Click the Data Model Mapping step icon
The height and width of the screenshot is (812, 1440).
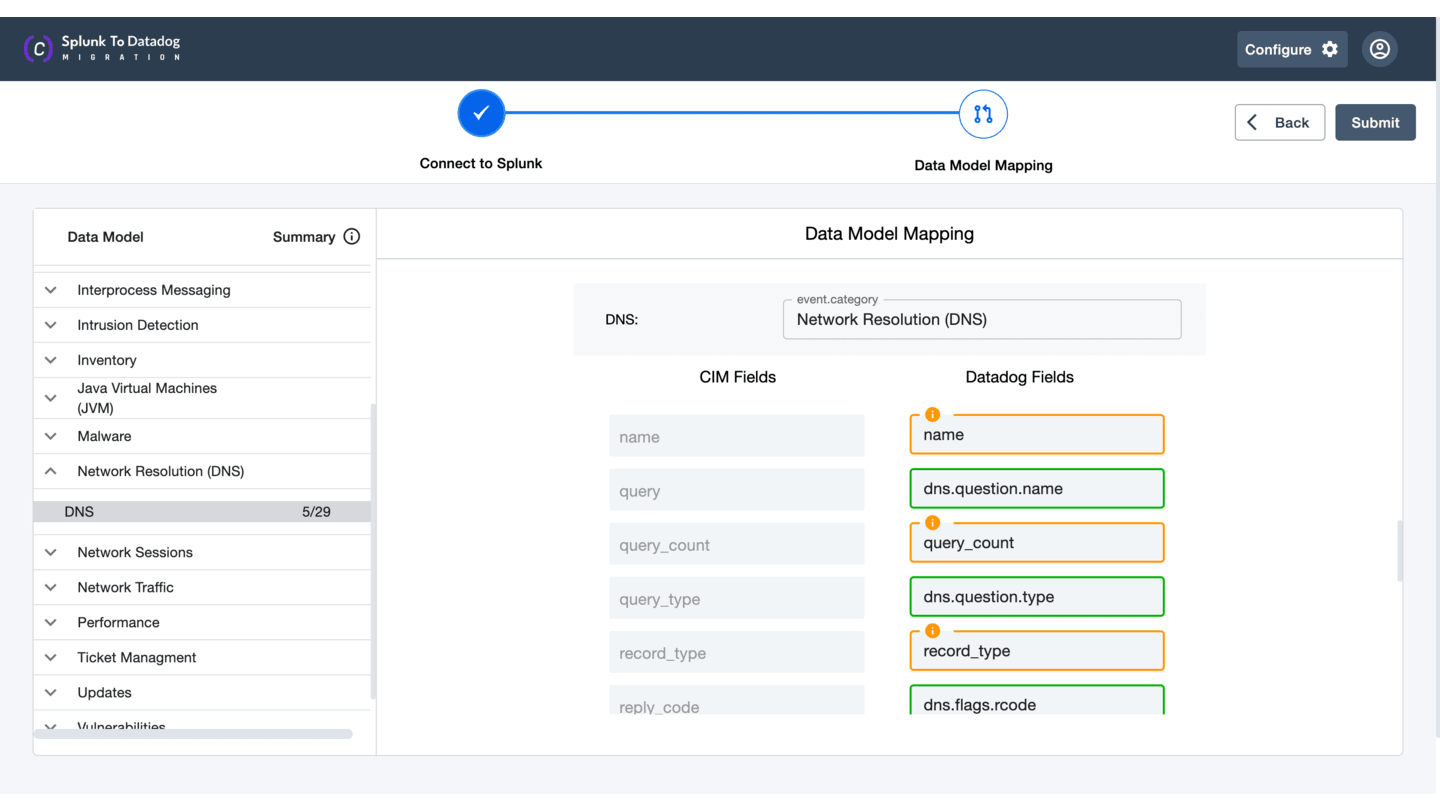click(x=983, y=114)
